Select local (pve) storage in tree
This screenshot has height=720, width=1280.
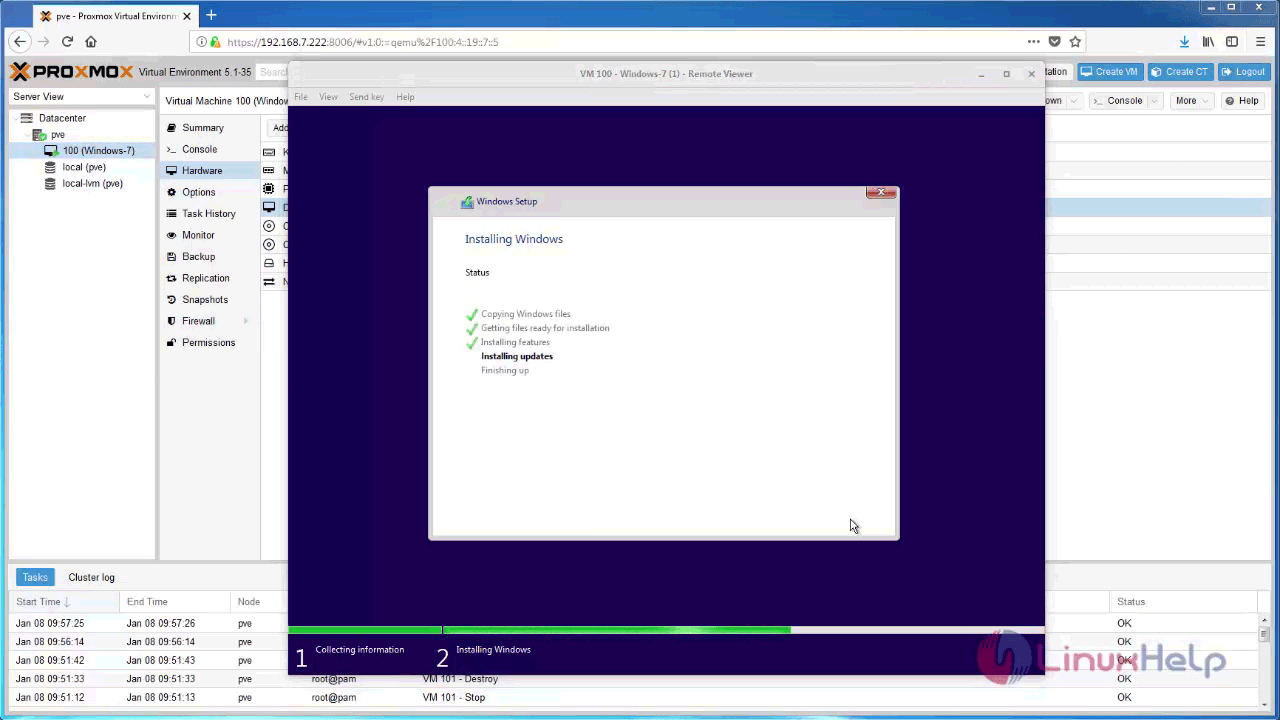click(x=84, y=167)
